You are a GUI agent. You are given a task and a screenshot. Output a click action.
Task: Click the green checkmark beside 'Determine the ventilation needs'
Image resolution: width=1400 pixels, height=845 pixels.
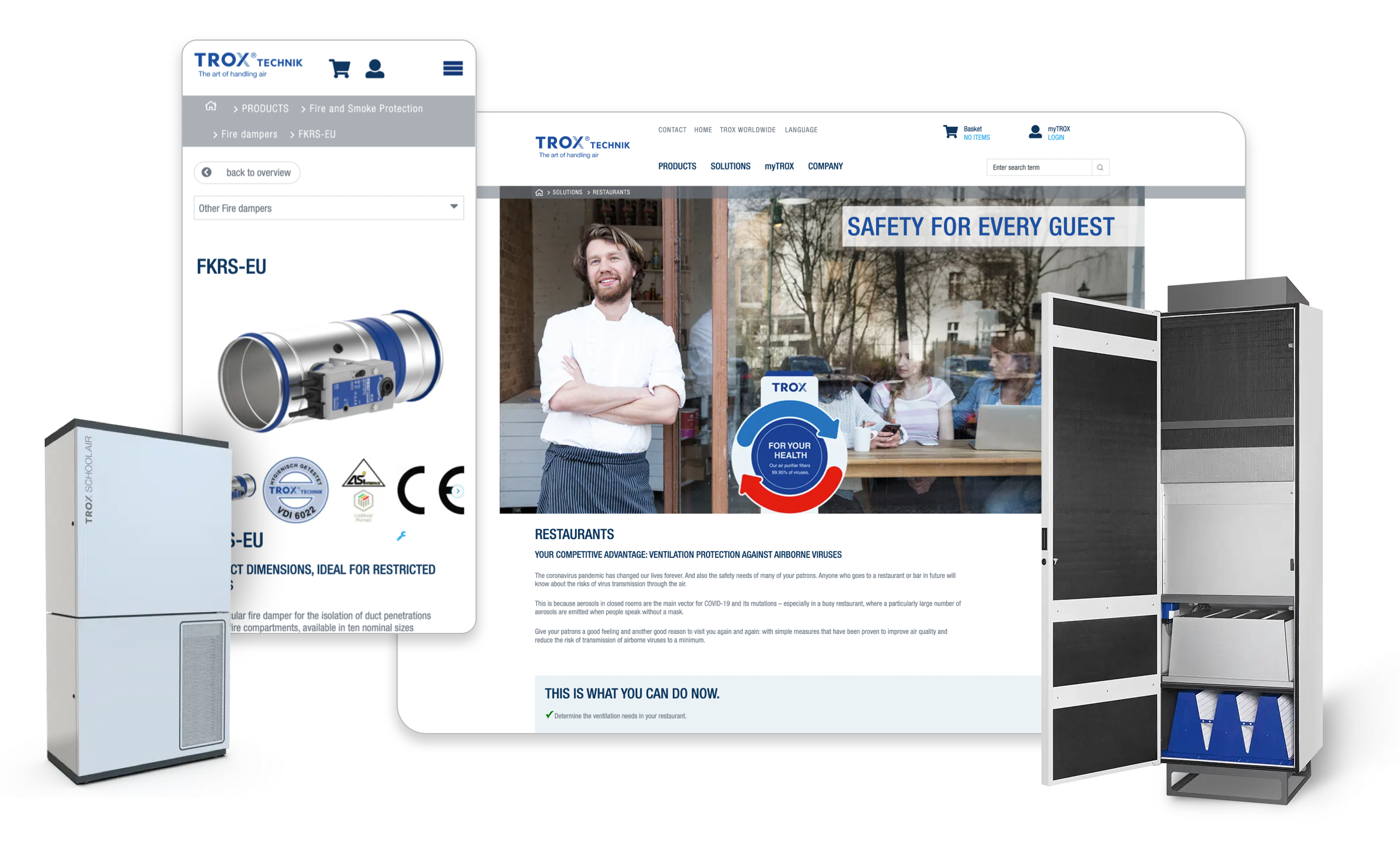(549, 715)
